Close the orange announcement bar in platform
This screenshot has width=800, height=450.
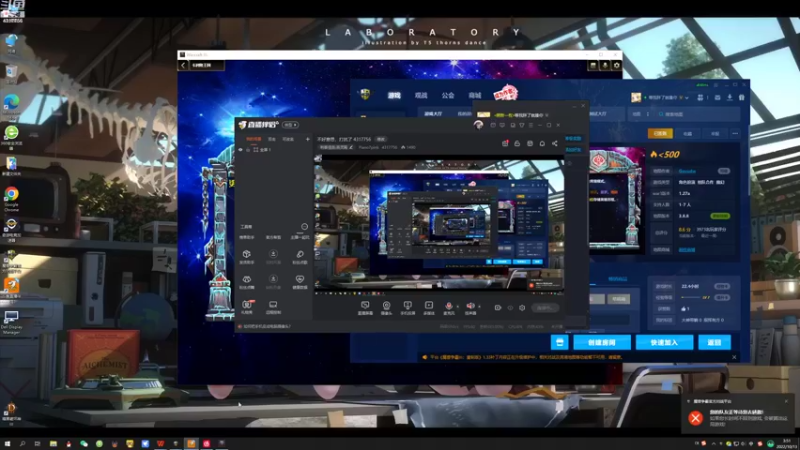pyautogui.click(x=734, y=357)
